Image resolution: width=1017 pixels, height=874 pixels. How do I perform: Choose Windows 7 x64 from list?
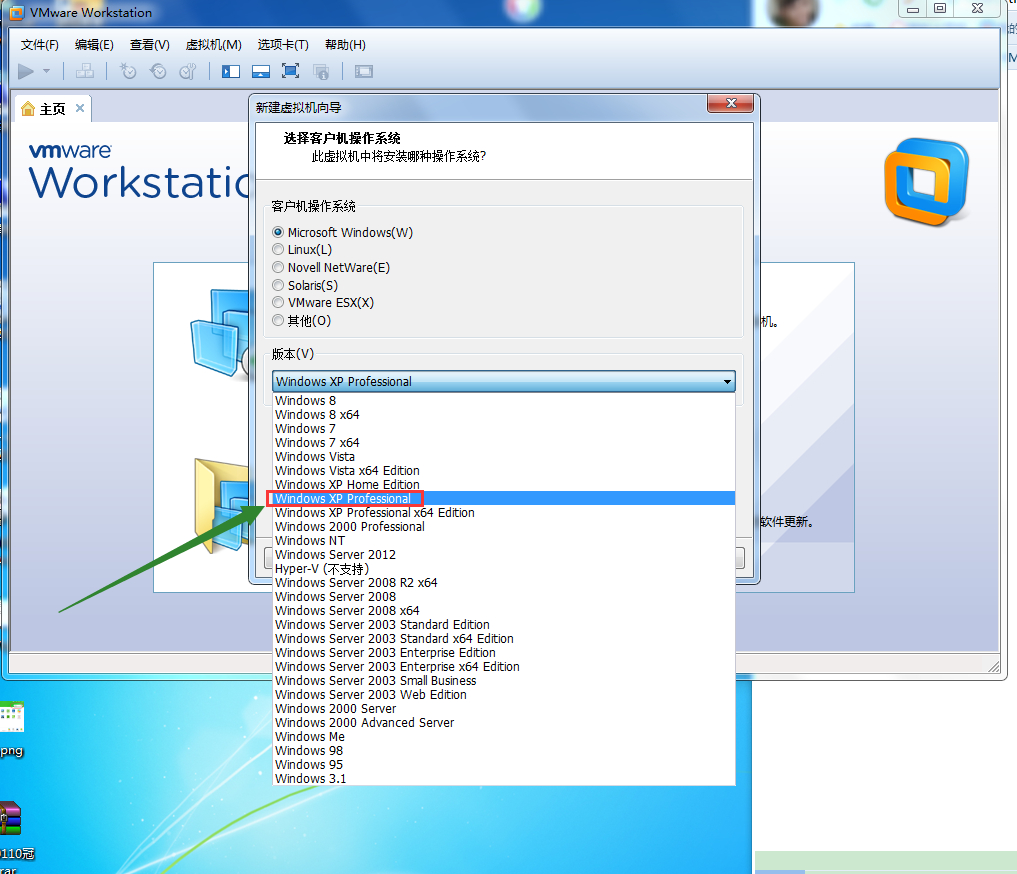pos(503,443)
